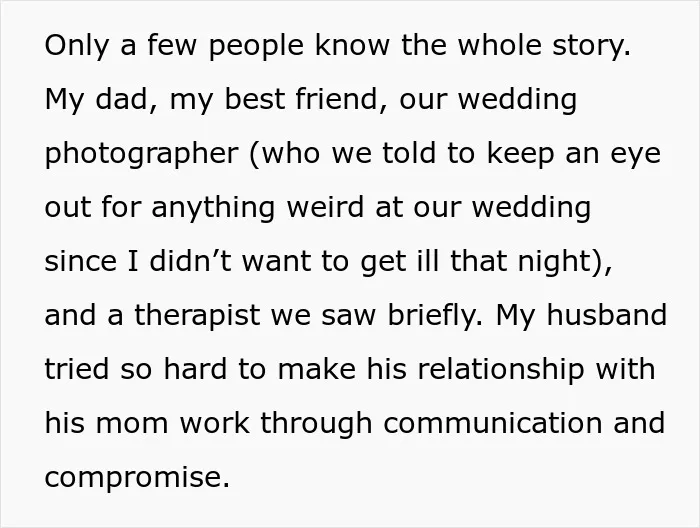Click the word "Only" at the paragraph start
Screen dimensions: 700x528
(77, 46)
